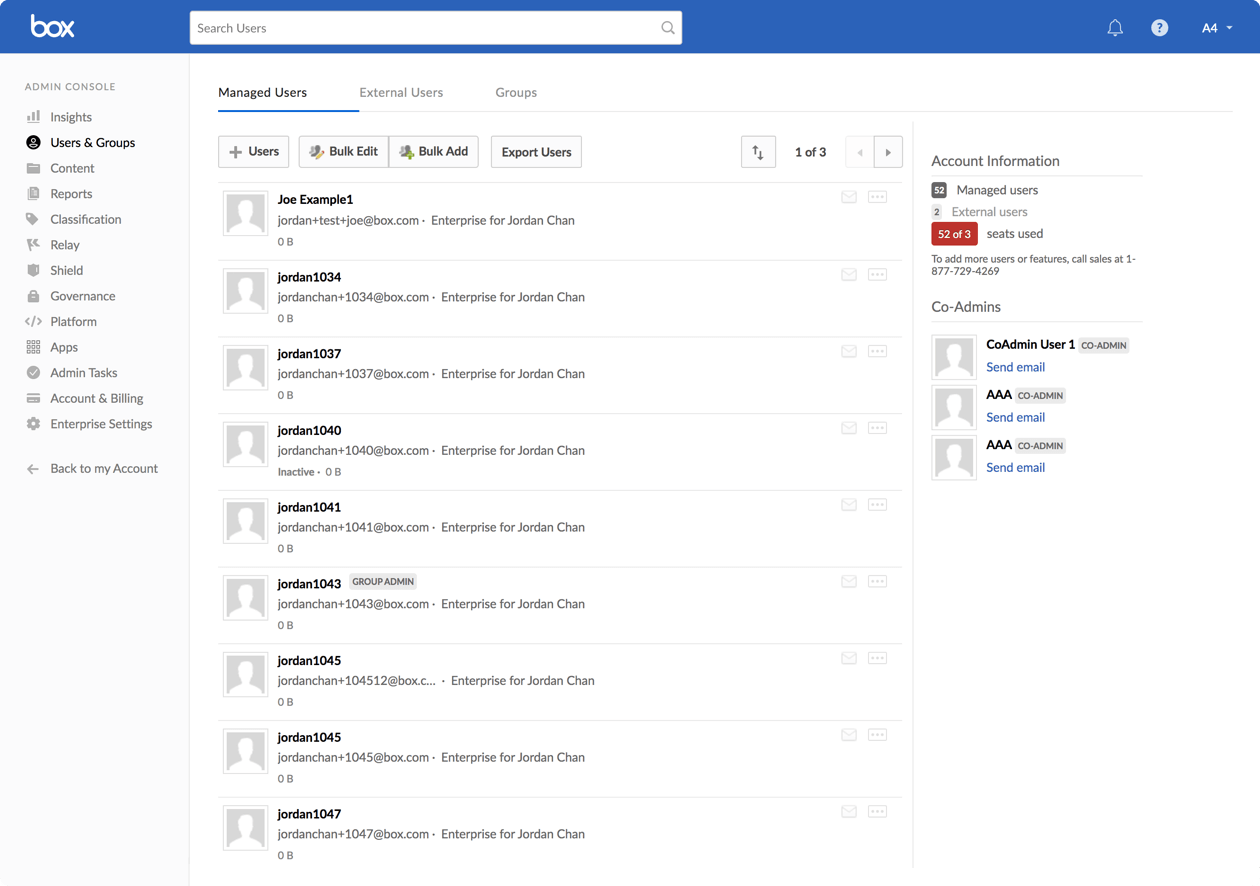Open the notifications bell
The height and width of the screenshot is (886, 1260).
(1115, 28)
